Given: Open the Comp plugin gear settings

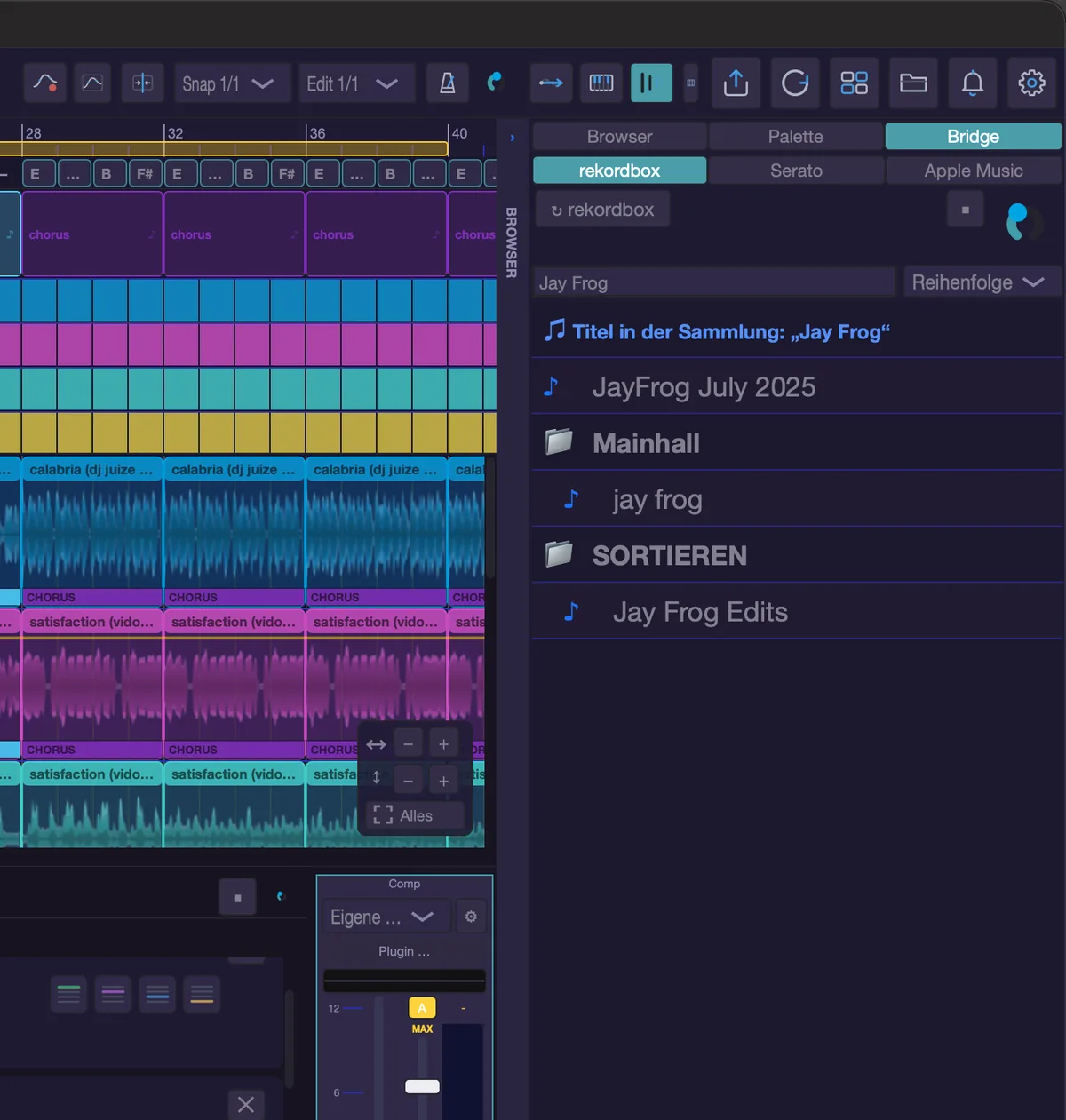Looking at the screenshot, I should [471, 917].
